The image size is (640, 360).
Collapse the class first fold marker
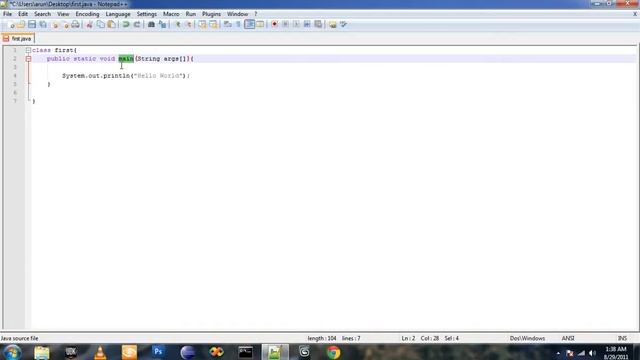(28, 50)
